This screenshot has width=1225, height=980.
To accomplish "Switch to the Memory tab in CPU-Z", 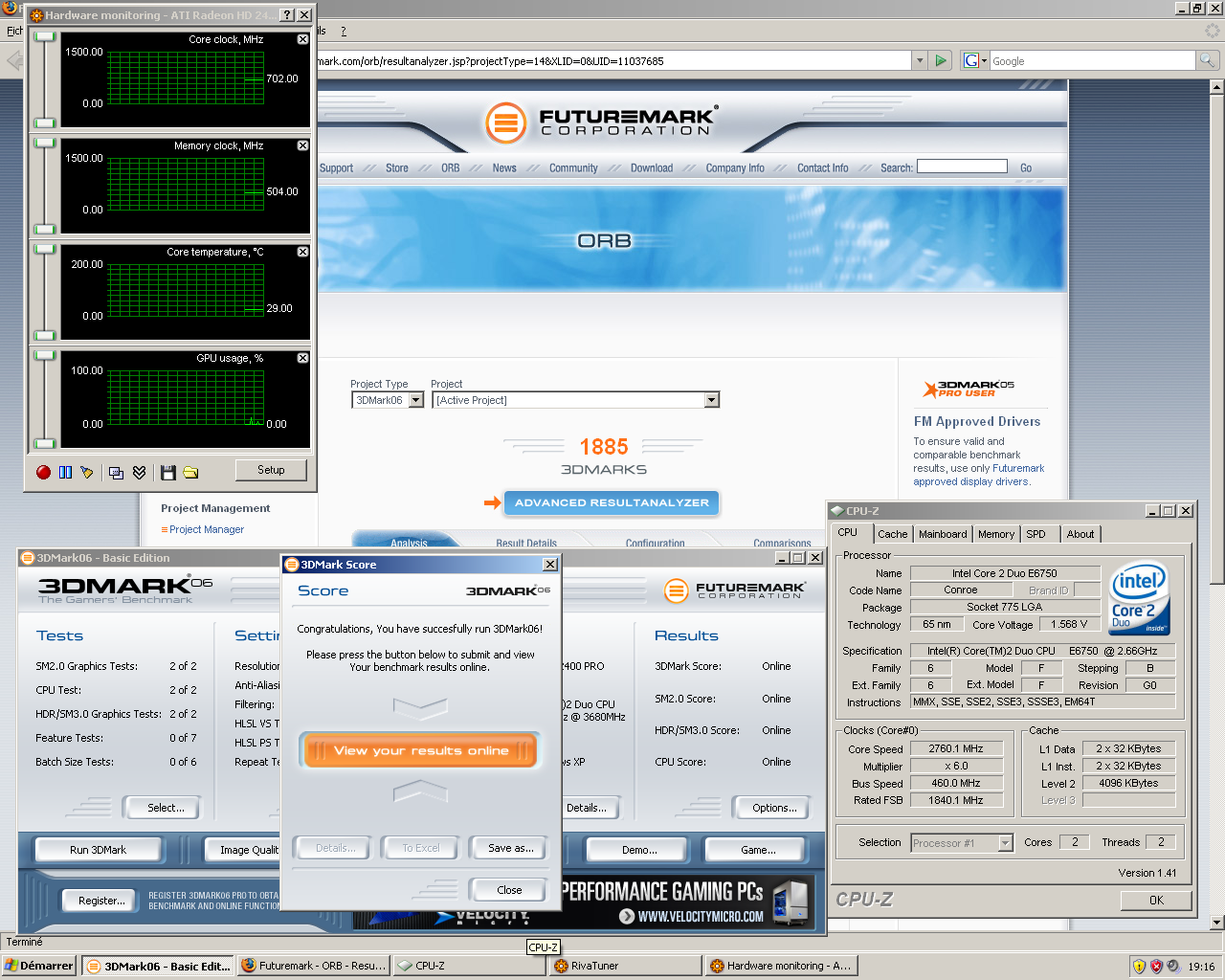I will click(996, 534).
